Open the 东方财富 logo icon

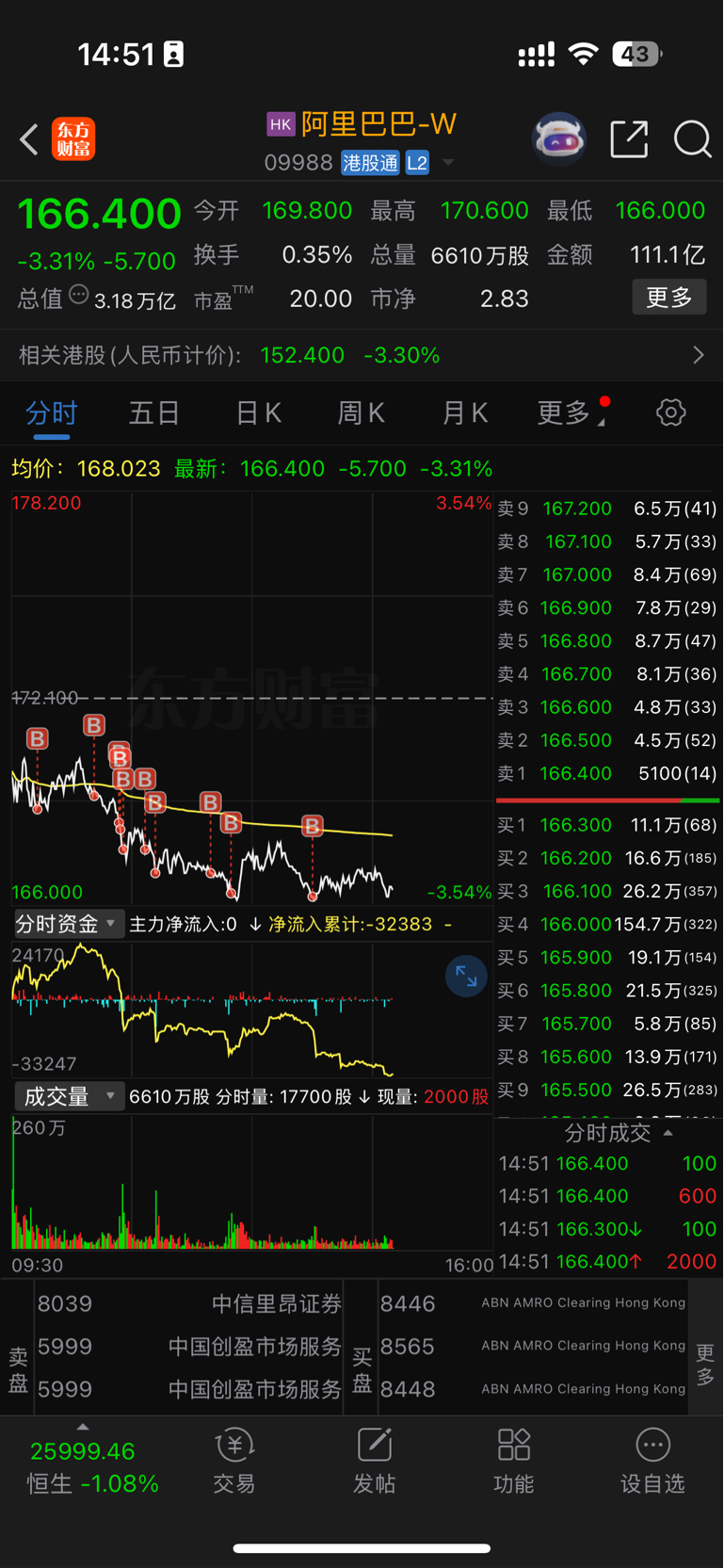coord(73,139)
